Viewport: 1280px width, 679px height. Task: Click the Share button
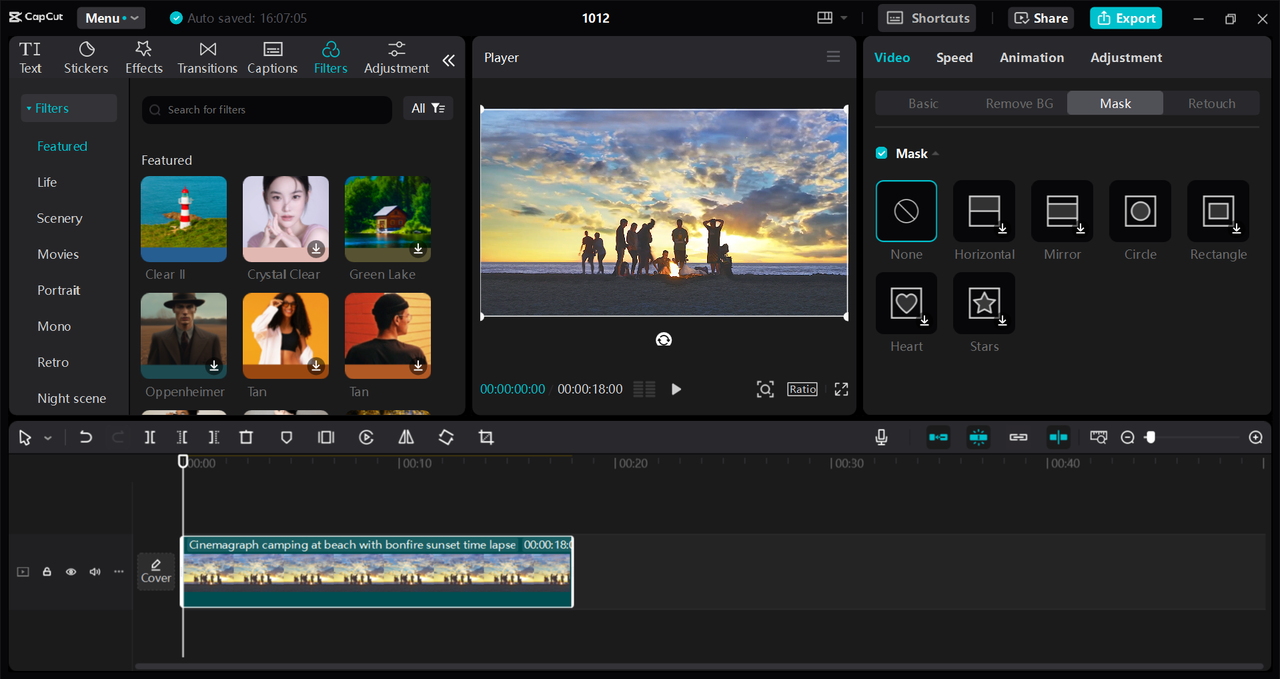click(x=1041, y=18)
